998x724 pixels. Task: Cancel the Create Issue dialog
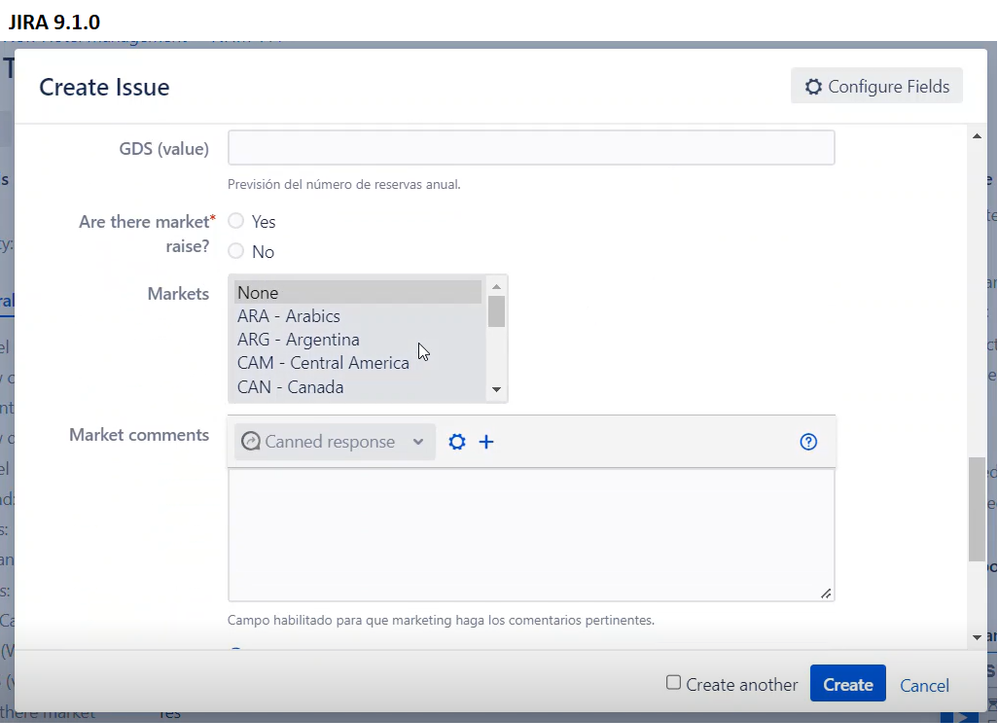(924, 685)
